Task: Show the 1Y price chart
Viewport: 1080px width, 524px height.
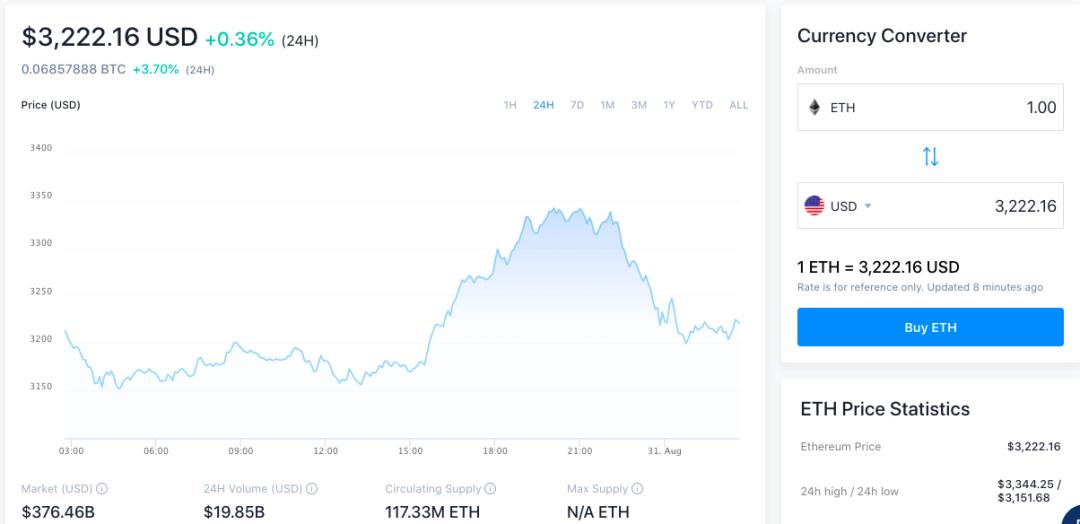Action: tap(669, 105)
